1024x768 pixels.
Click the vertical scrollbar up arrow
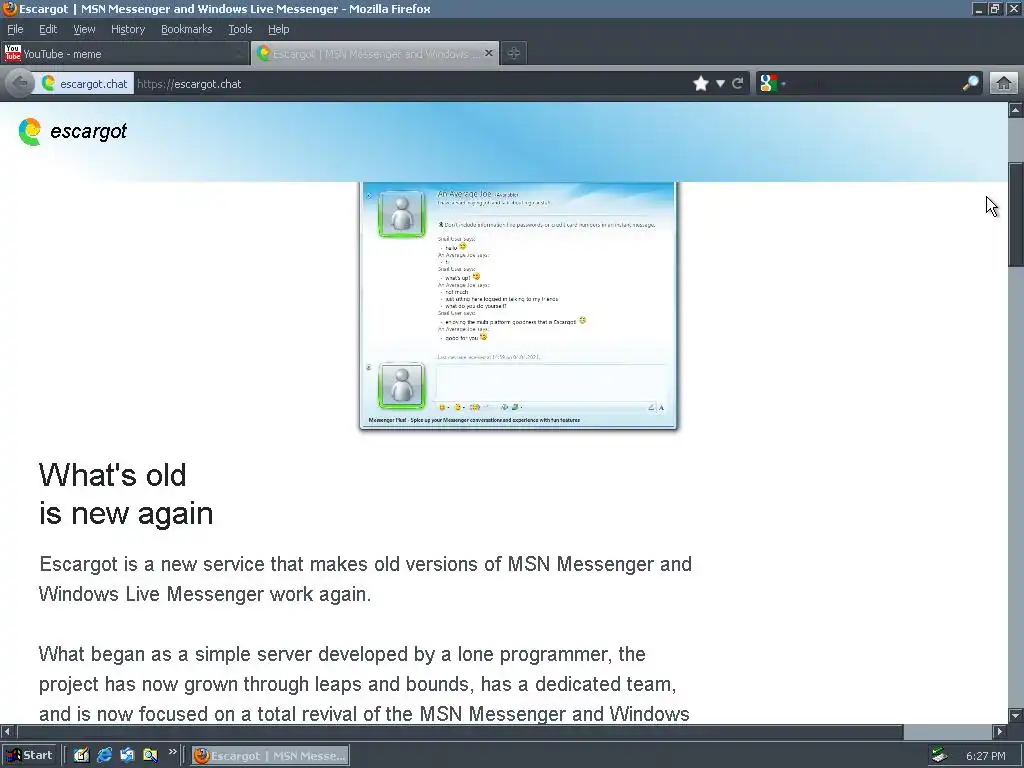coord(1016,110)
